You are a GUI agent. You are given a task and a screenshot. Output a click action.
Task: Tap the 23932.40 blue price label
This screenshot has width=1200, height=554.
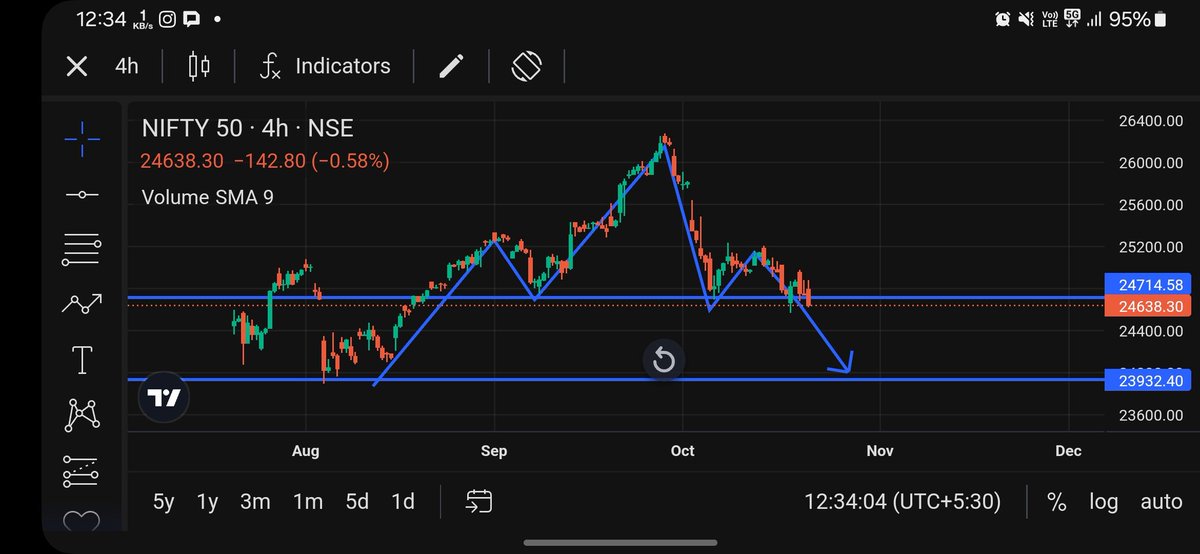(x=1150, y=380)
